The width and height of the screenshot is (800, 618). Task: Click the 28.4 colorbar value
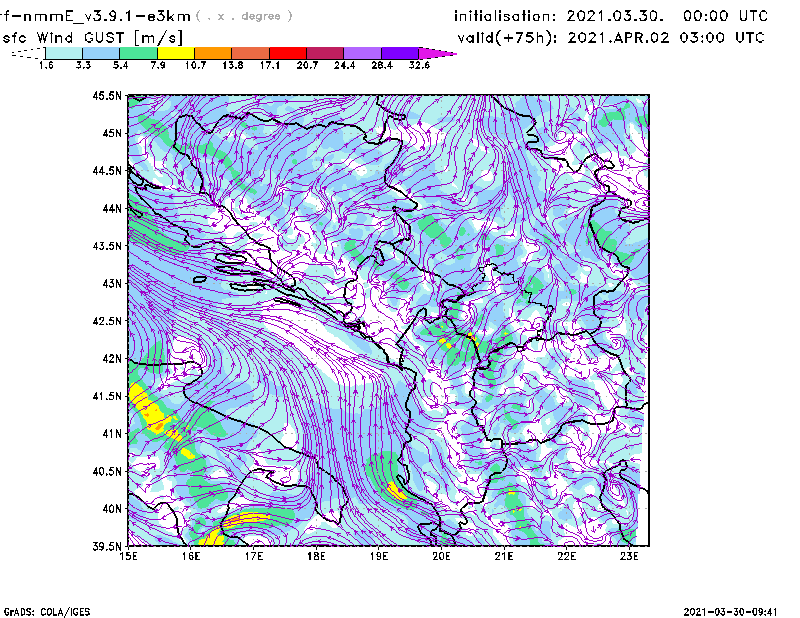pos(382,65)
